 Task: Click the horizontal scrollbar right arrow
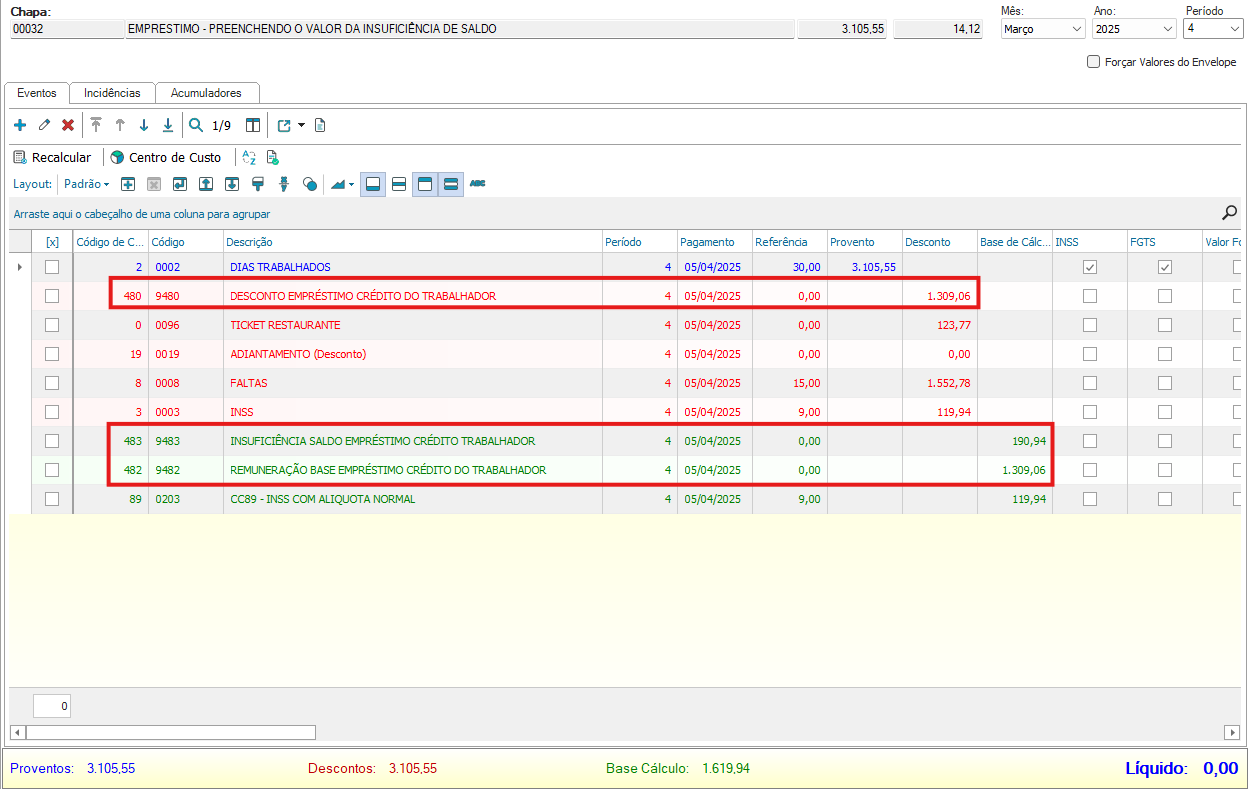pyautogui.click(x=1232, y=732)
